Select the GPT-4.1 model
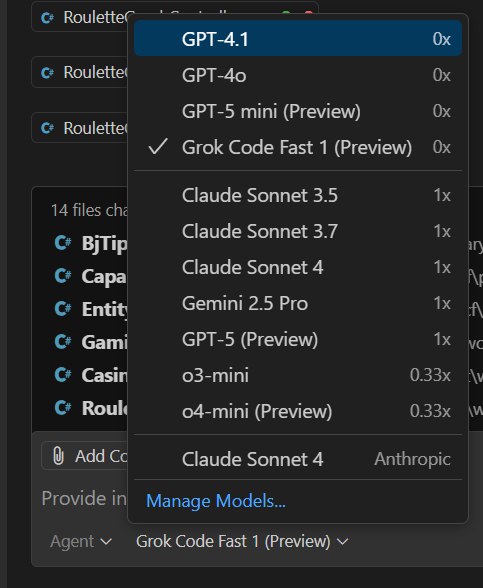The width and height of the screenshot is (483, 588). (298, 39)
